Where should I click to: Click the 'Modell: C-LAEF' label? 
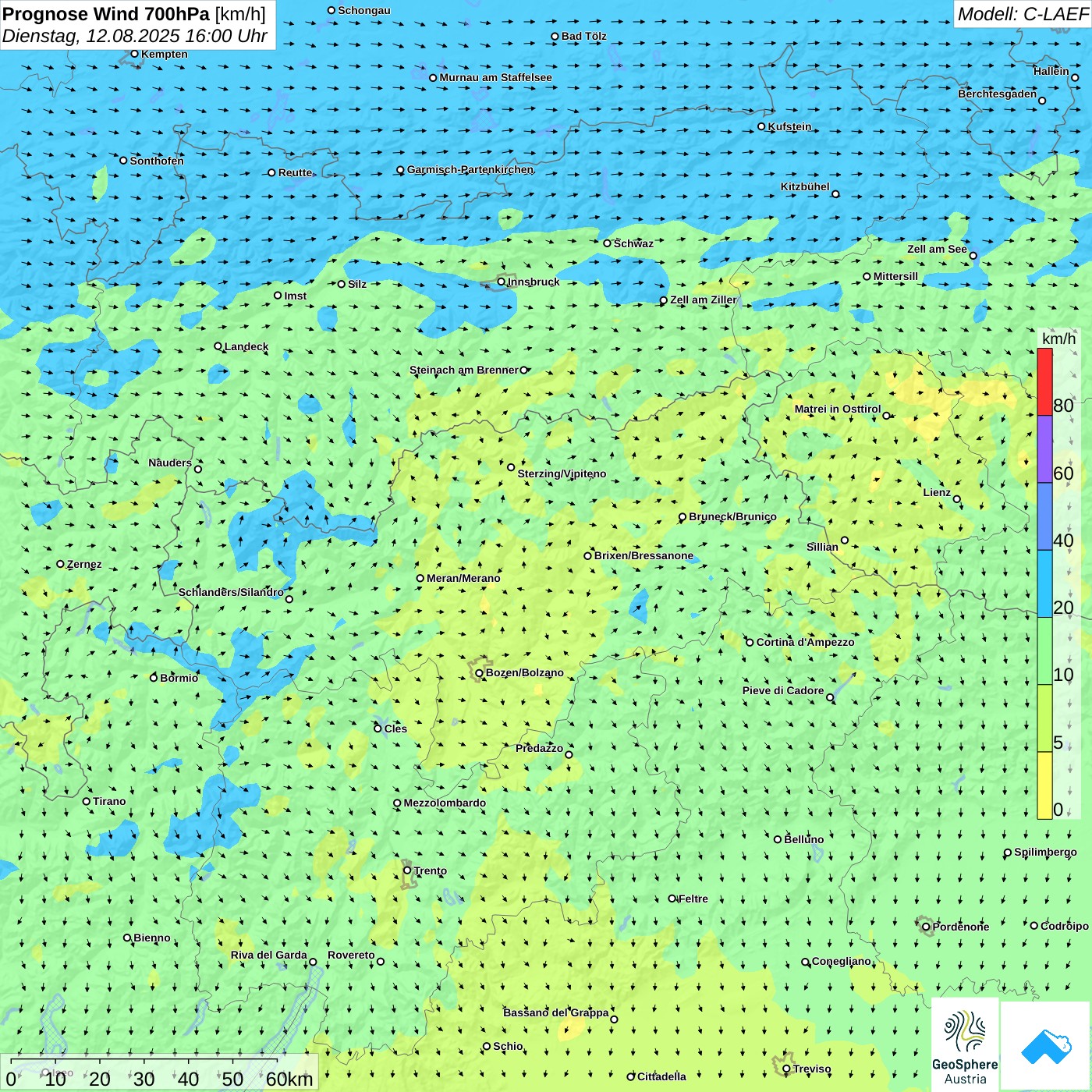tap(1023, 14)
